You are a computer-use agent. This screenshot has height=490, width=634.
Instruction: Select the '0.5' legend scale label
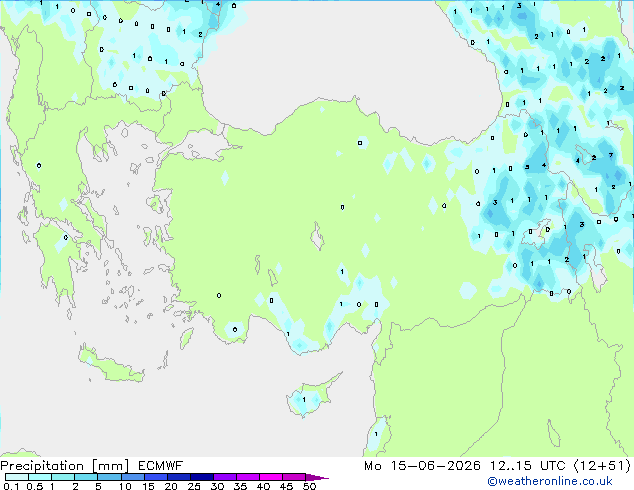click(34, 486)
